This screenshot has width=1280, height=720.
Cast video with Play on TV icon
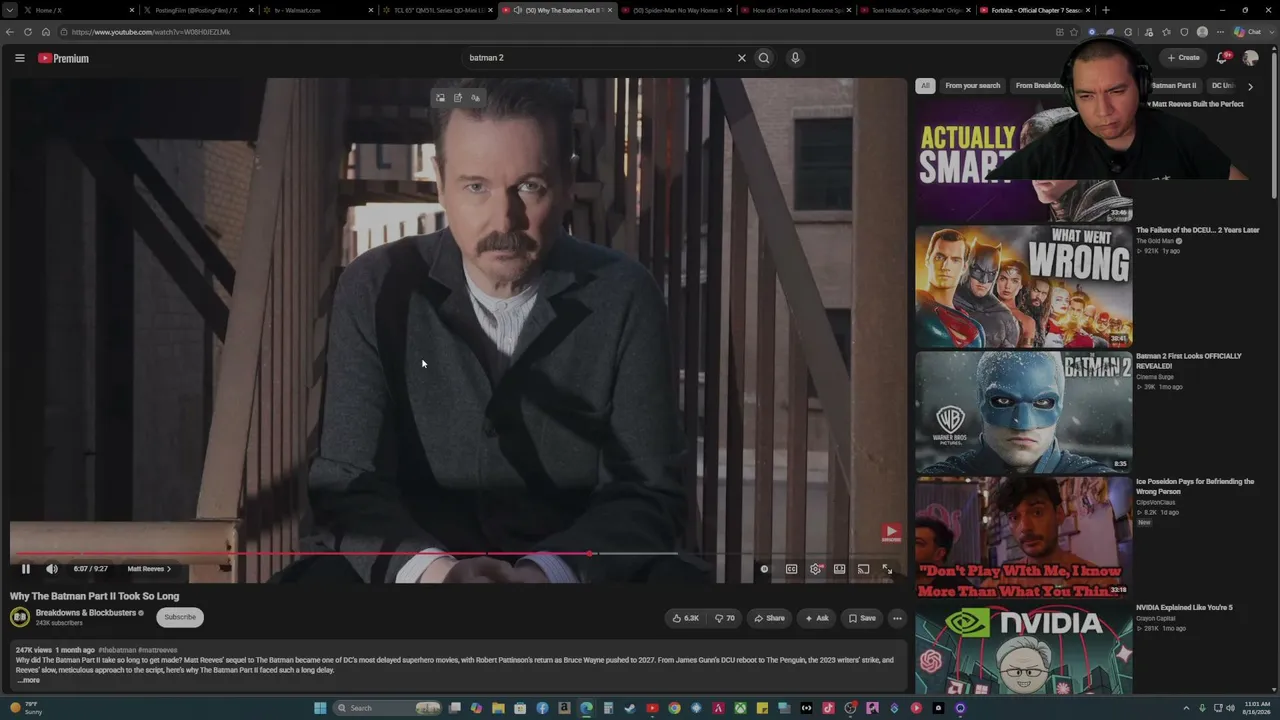tap(863, 569)
